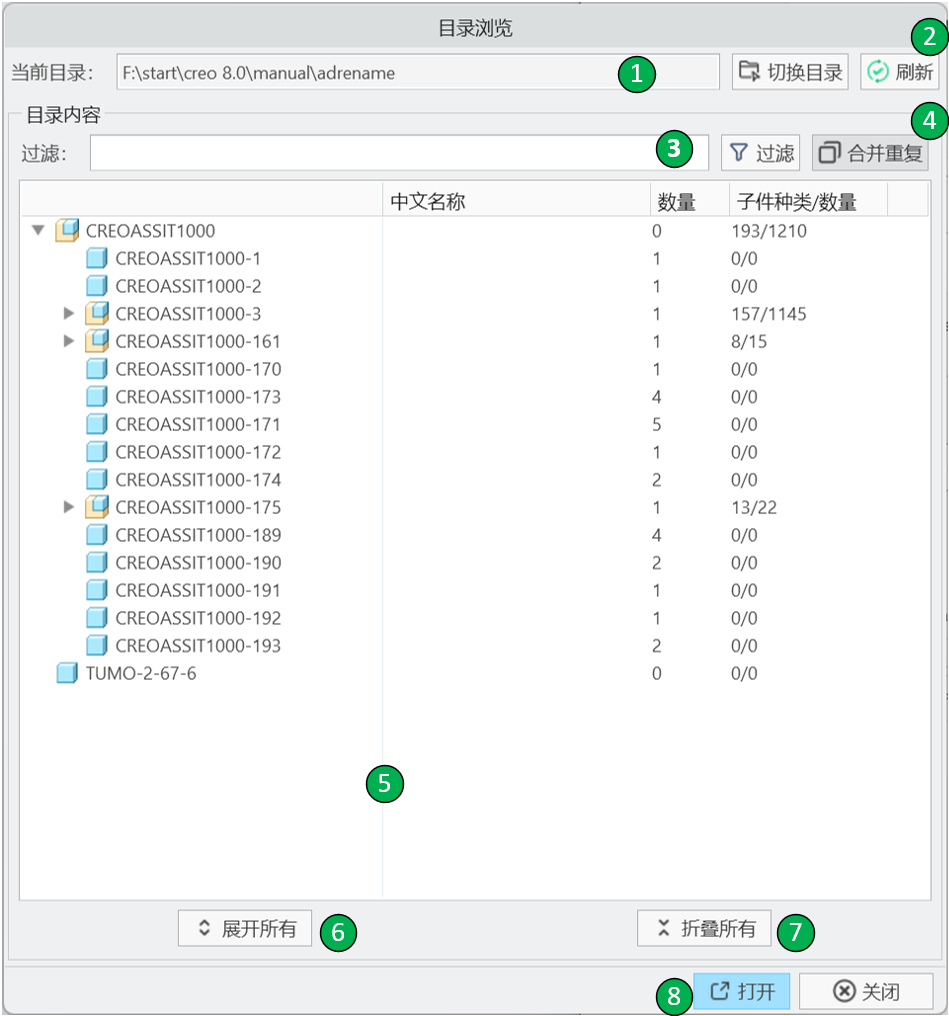
Task: Select the CREOASSIT1000-189 tree row
Action: 198,536
